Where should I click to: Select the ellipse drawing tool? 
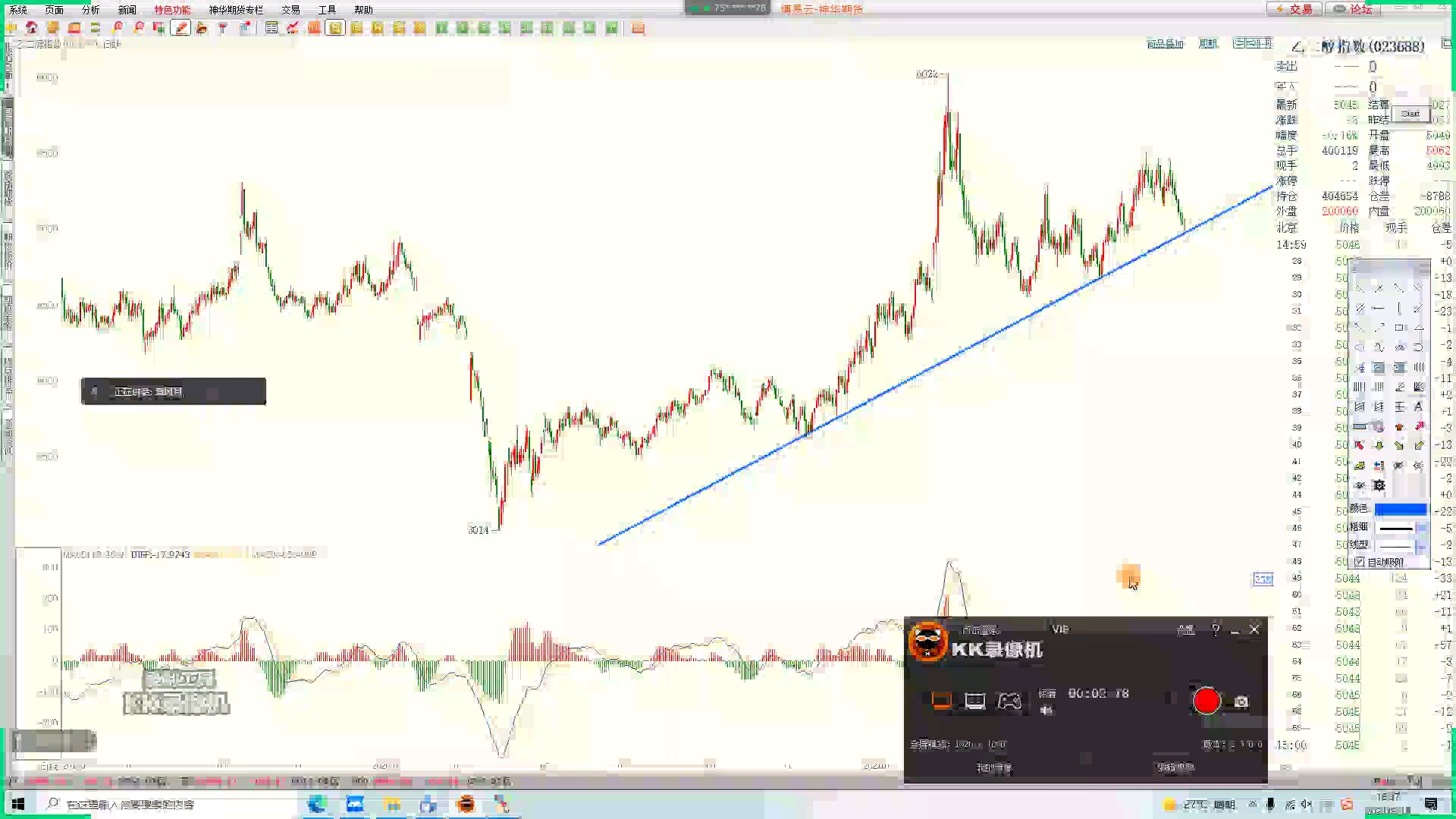point(1360,347)
